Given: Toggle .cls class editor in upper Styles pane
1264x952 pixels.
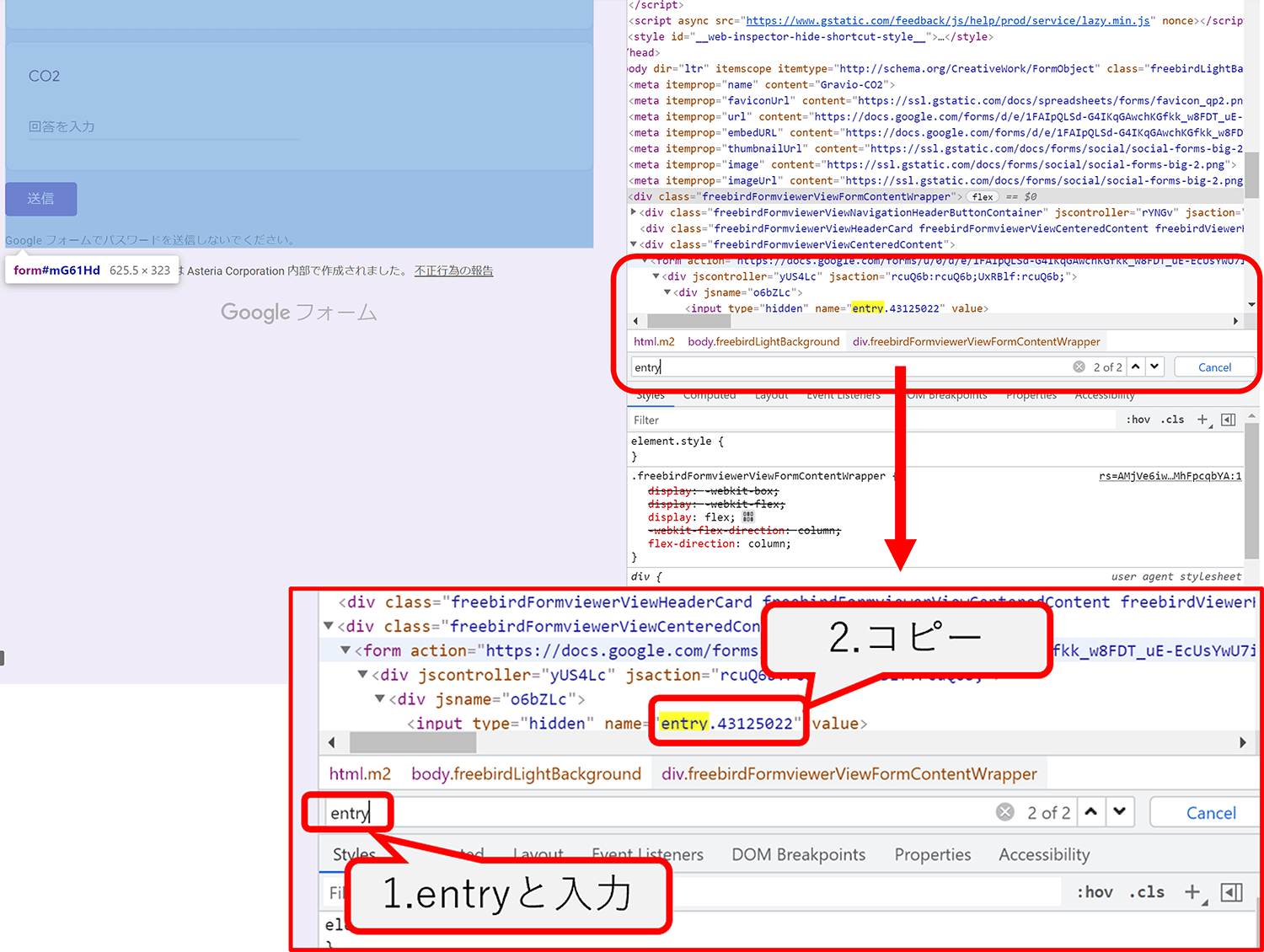Looking at the screenshot, I should (1172, 420).
